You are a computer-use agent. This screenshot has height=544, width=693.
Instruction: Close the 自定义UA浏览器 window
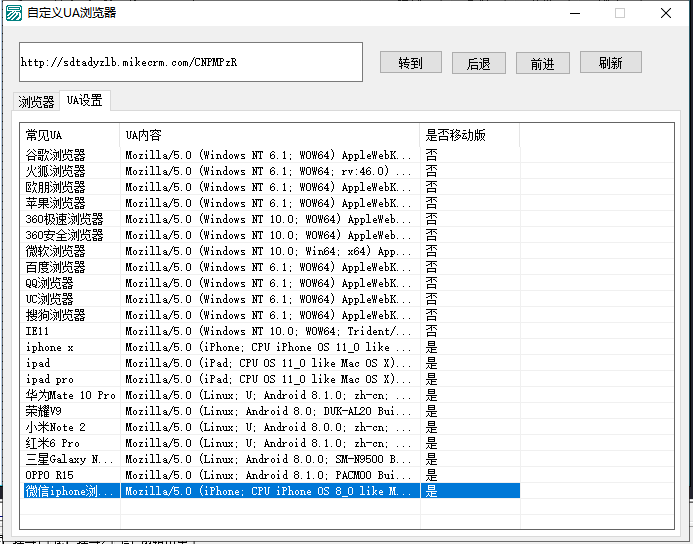click(666, 13)
